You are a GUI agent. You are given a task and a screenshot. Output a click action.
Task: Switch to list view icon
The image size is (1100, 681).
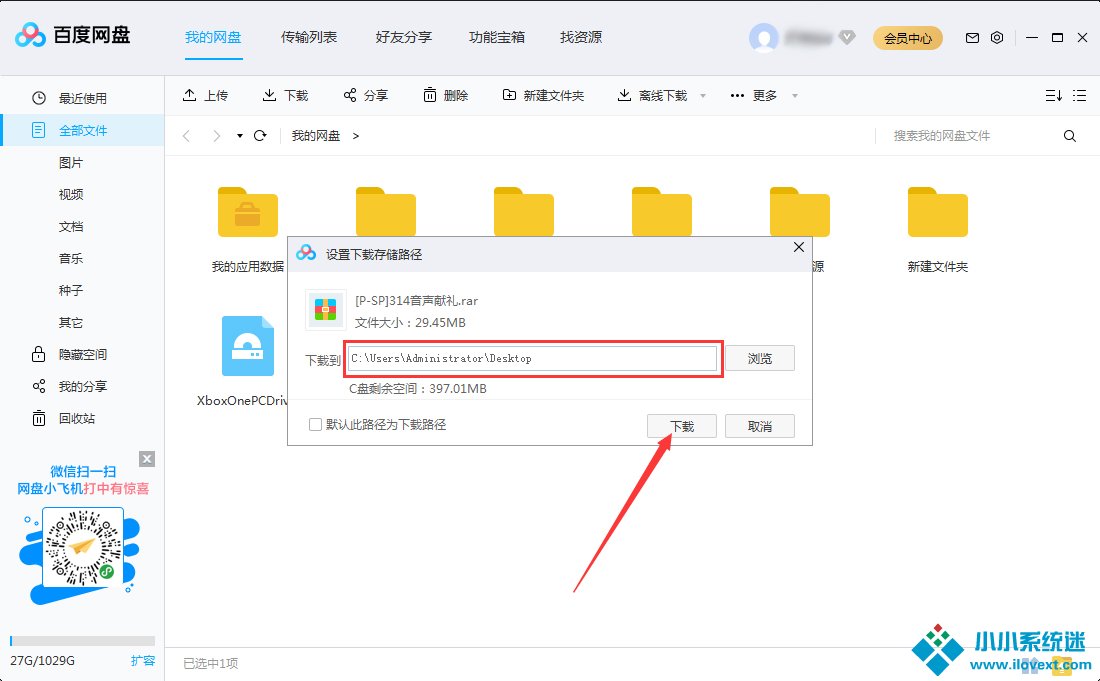(x=1079, y=96)
